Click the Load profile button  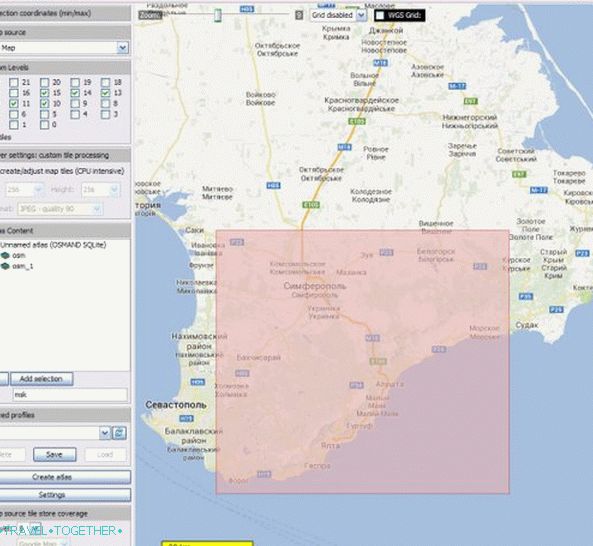pos(105,454)
